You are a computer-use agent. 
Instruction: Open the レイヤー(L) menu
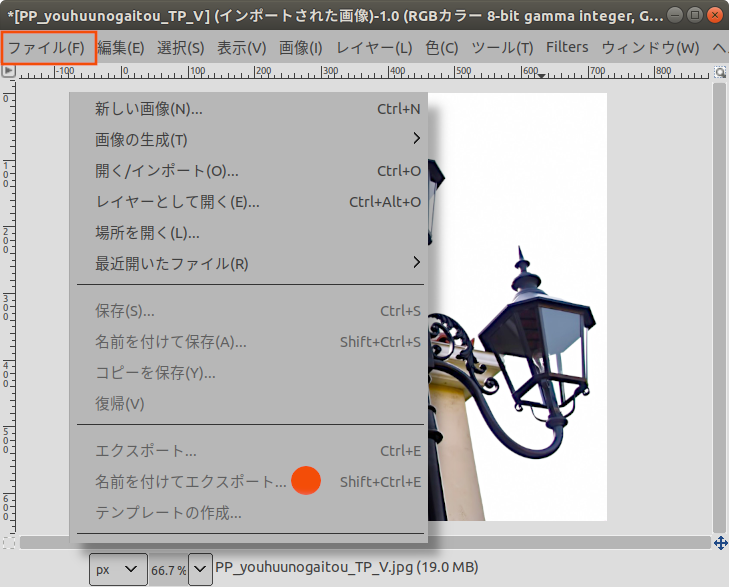point(374,47)
